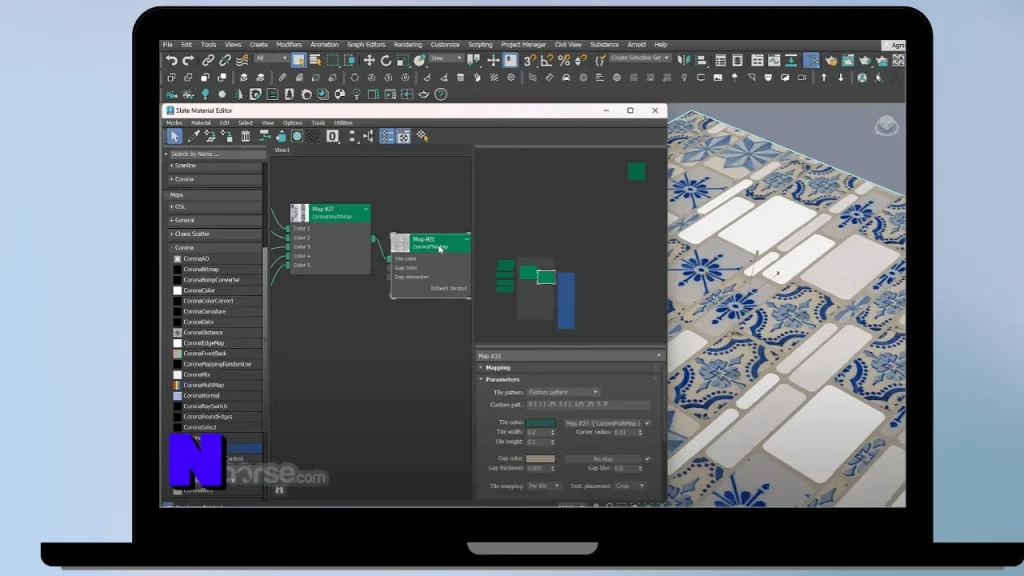Select the Link objects chain icon

pyautogui.click(x=208, y=60)
